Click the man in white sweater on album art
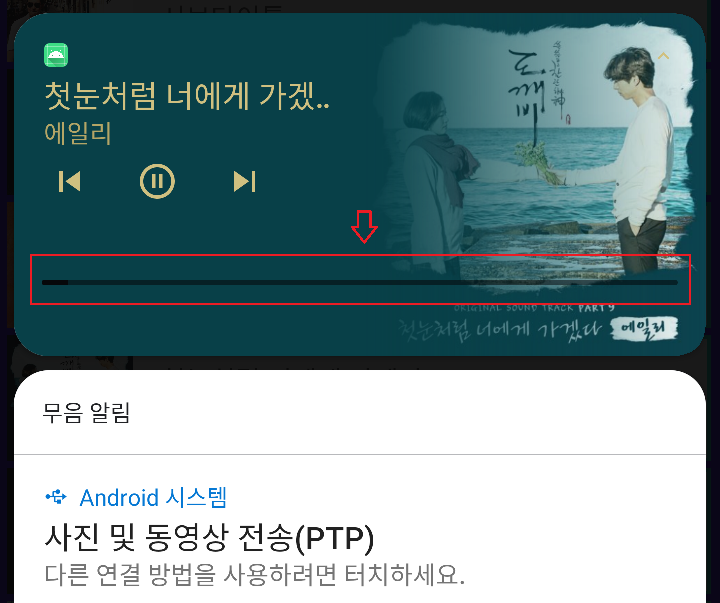This screenshot has height=603, width=720. click(638, 156)
